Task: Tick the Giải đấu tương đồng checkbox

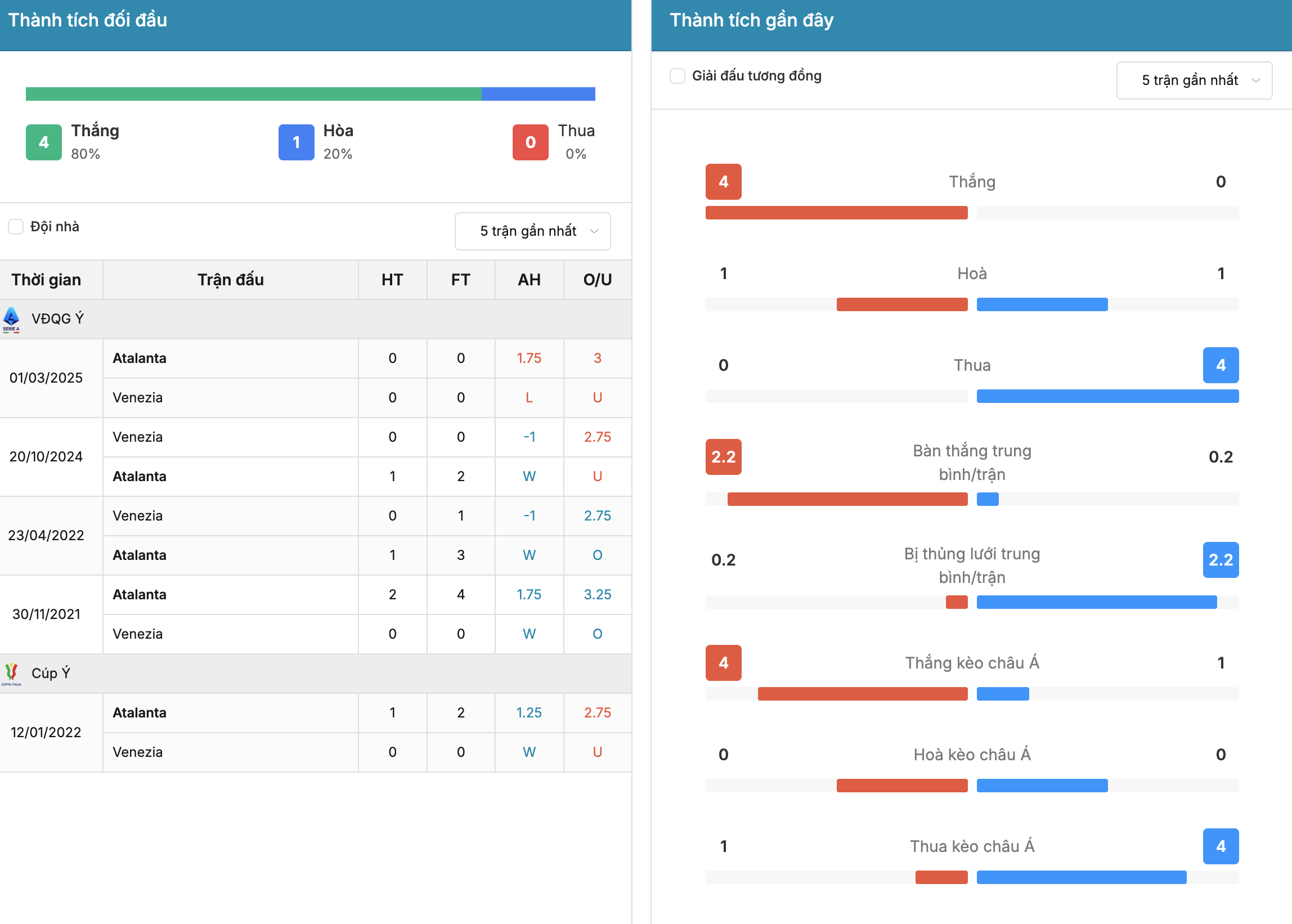Action: [677, 76]
